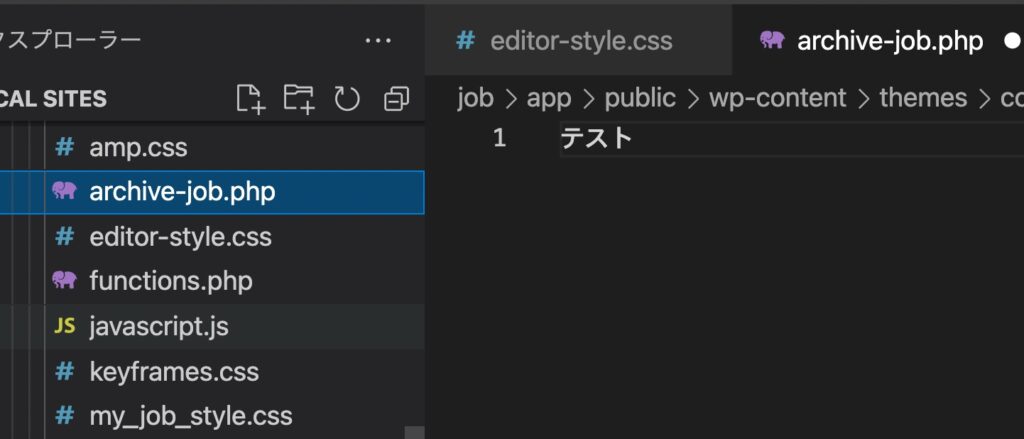This screenshot has height=439, width=1024.
Task: Click the 'app' breadcrumb segment
Action: (x=547, y=98)
